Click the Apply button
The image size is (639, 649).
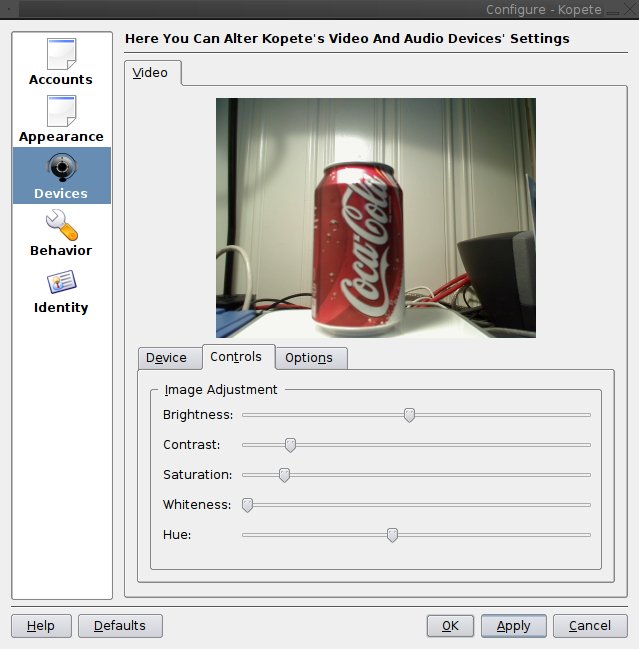[514, 626]
